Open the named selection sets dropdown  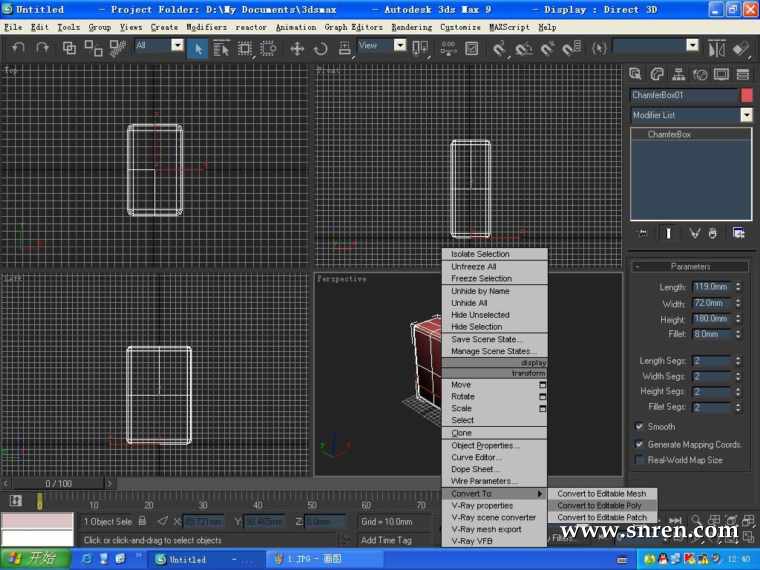coord(693,46)
